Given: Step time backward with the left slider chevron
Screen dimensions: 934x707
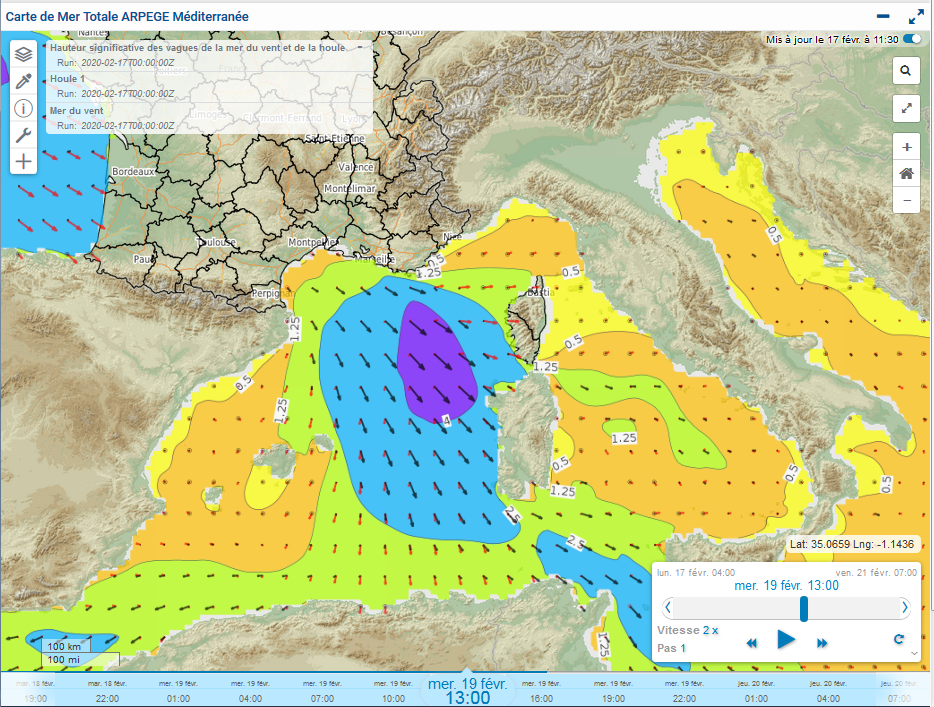Looking at the screenshot, I should coord(667,607).
